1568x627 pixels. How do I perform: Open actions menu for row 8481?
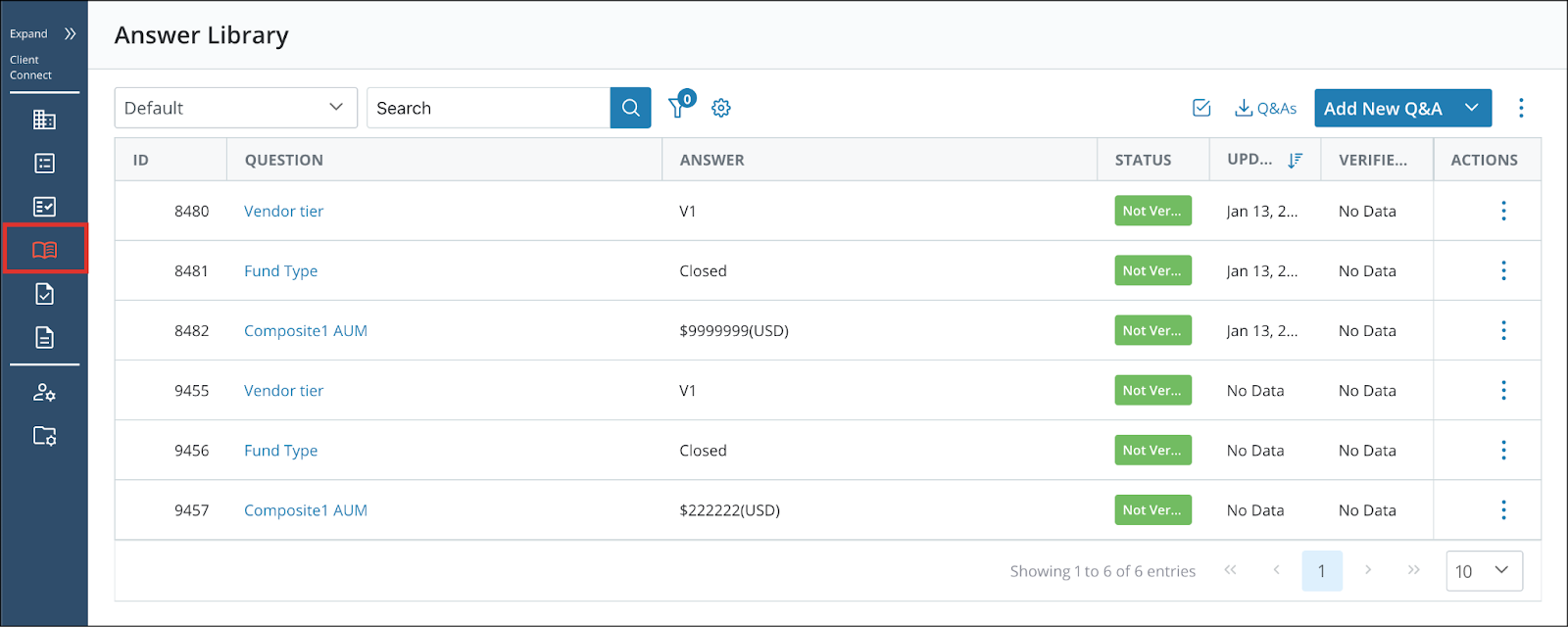tap(1503, 270)
